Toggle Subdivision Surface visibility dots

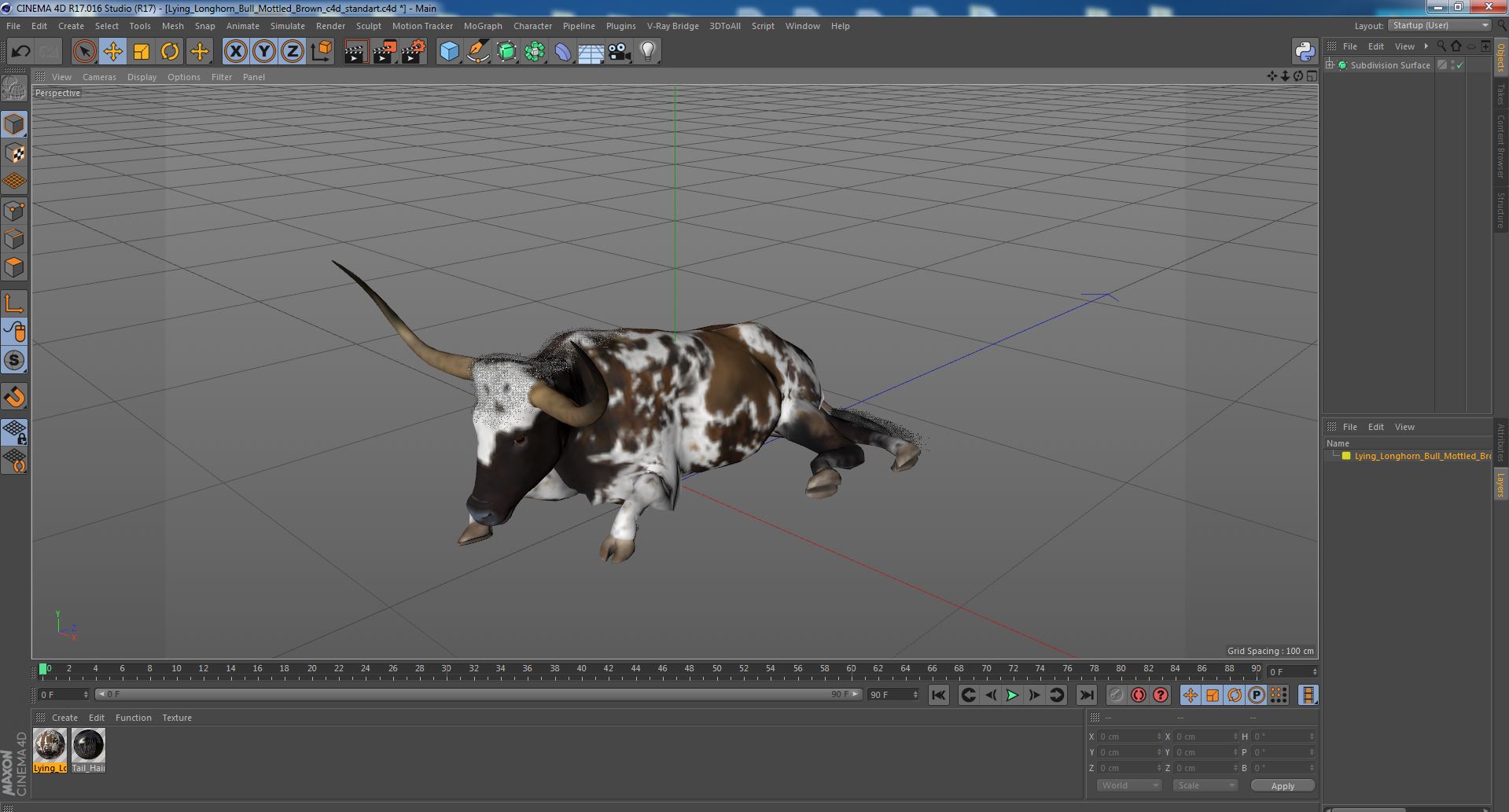point(1453,65)
